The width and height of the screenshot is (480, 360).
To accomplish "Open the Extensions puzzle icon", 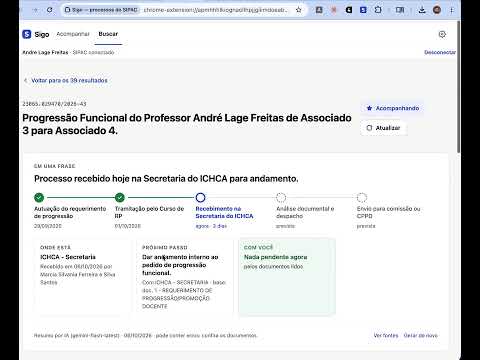I will [378, 10].
